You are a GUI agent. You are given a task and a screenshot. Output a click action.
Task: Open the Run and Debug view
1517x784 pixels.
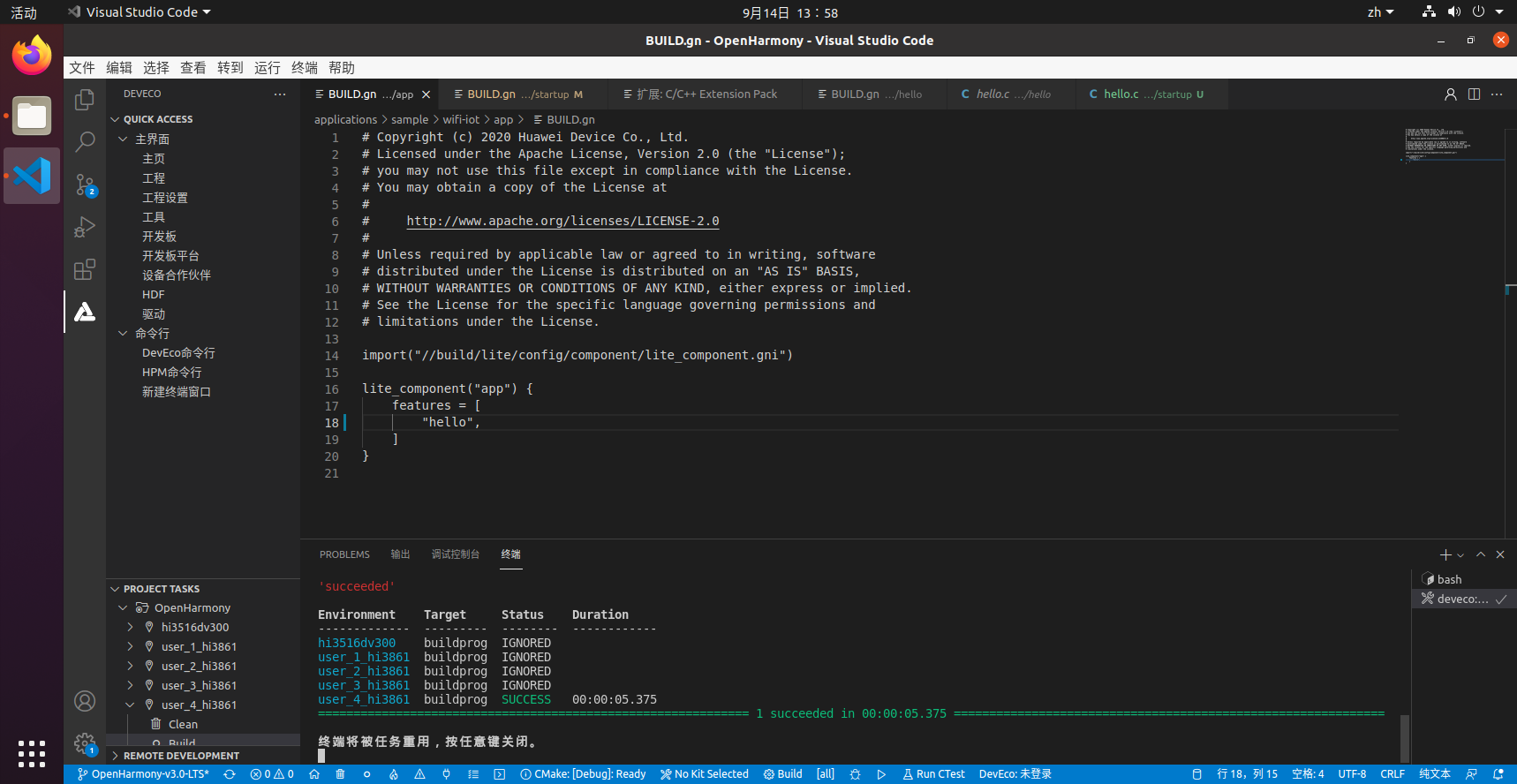tap(85, 227)
